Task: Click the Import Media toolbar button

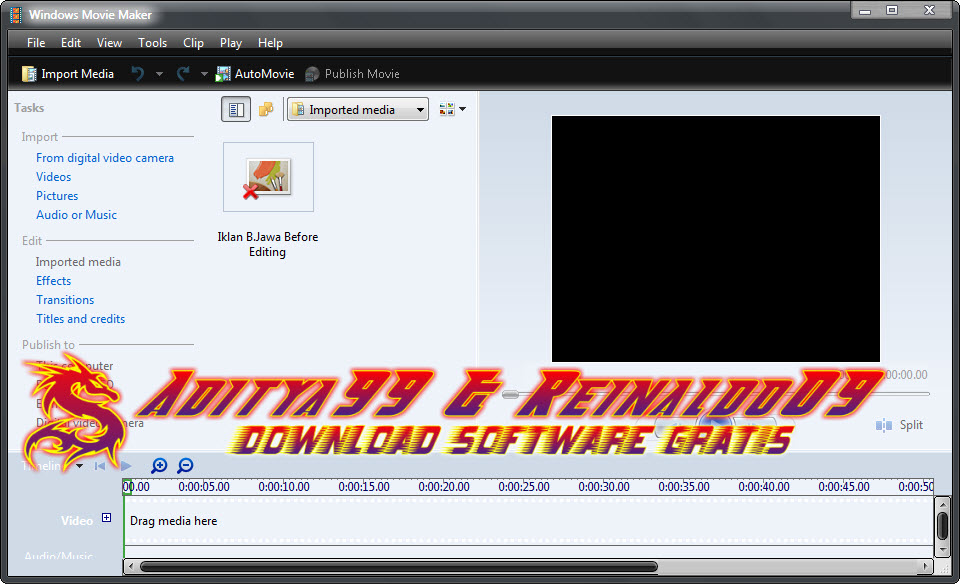Action: pyautogui.click(x=68, y=74)
